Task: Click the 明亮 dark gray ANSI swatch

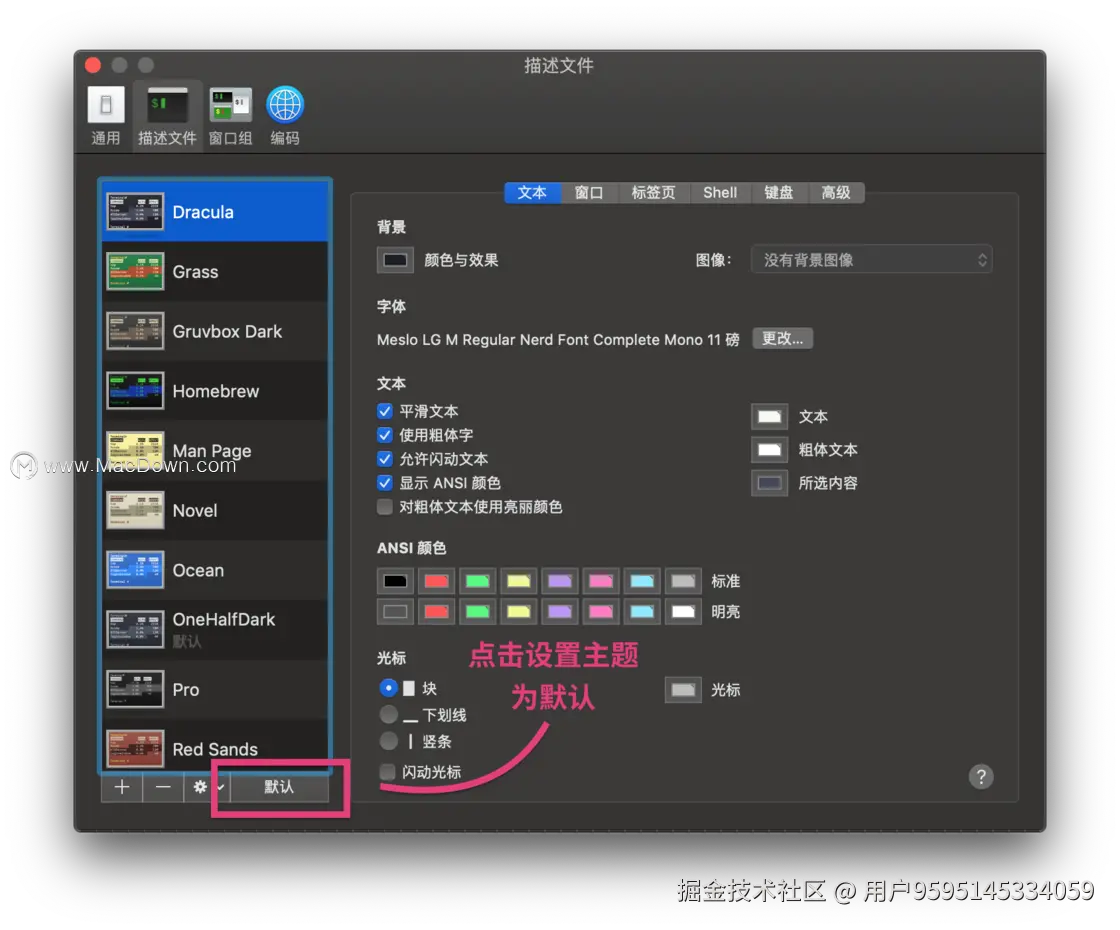Action: [395, 611]
